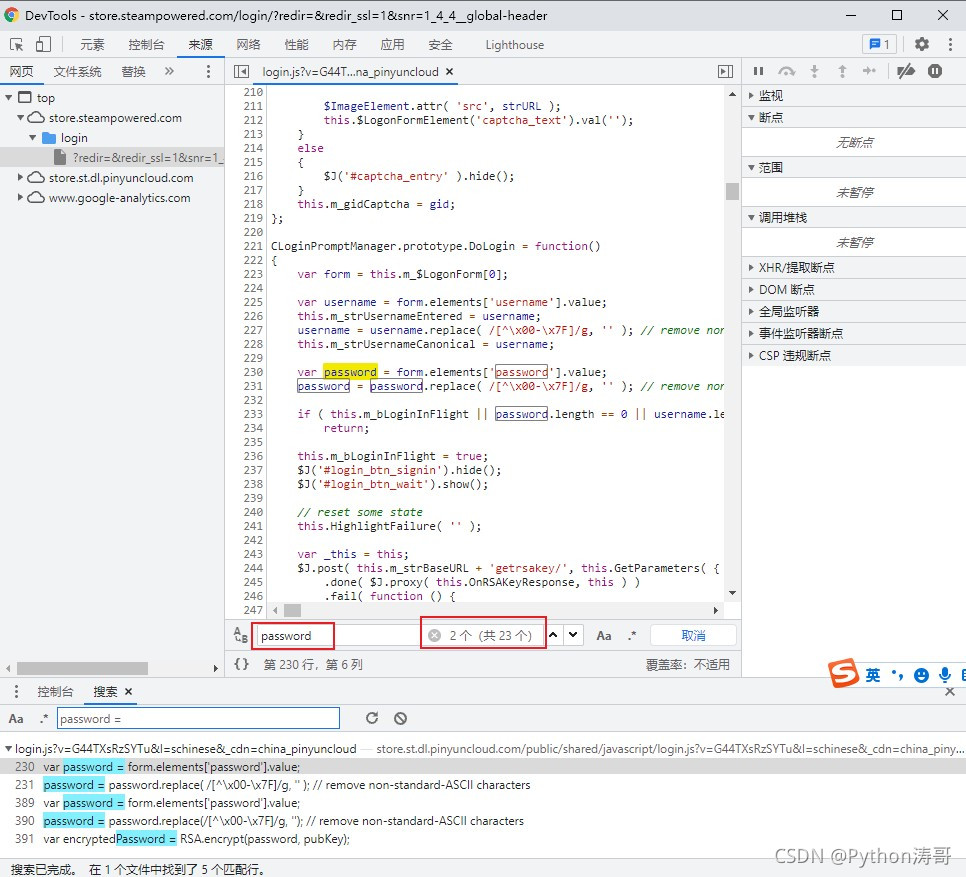The height and width of the screenshot is (877, 966).
Task: Click the code editor vertical scrollbar thumb
Action: point(732,192)
